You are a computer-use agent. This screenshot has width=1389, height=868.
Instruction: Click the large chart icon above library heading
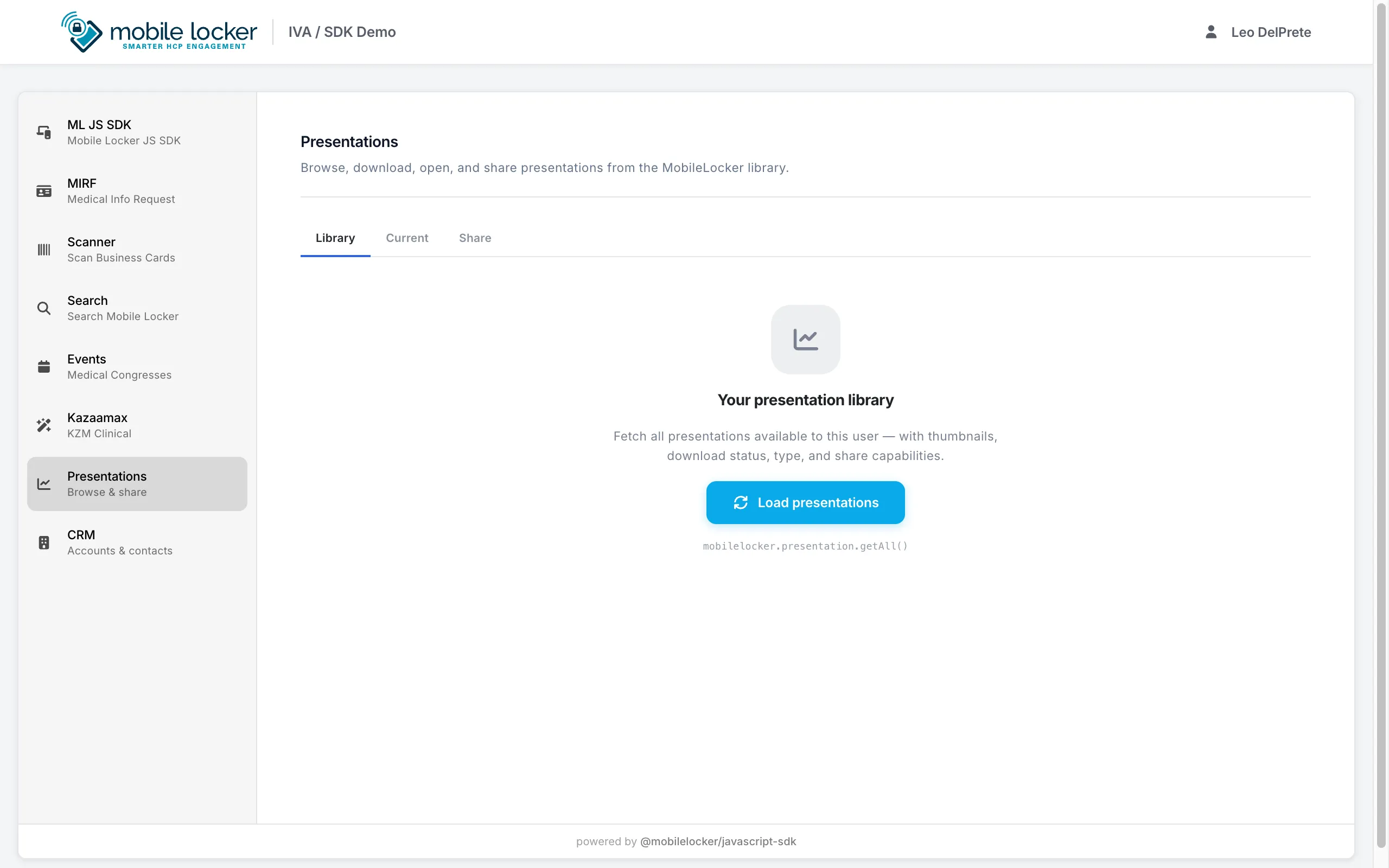tap(805, 339)
